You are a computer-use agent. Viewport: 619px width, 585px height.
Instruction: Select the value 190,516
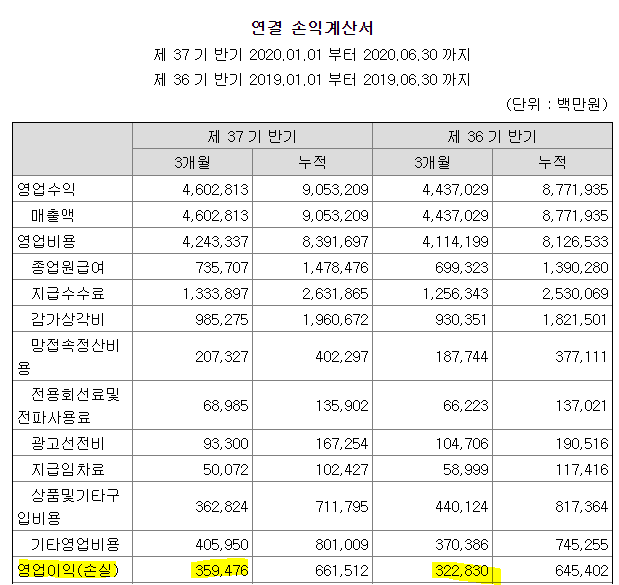pos(582,444)
